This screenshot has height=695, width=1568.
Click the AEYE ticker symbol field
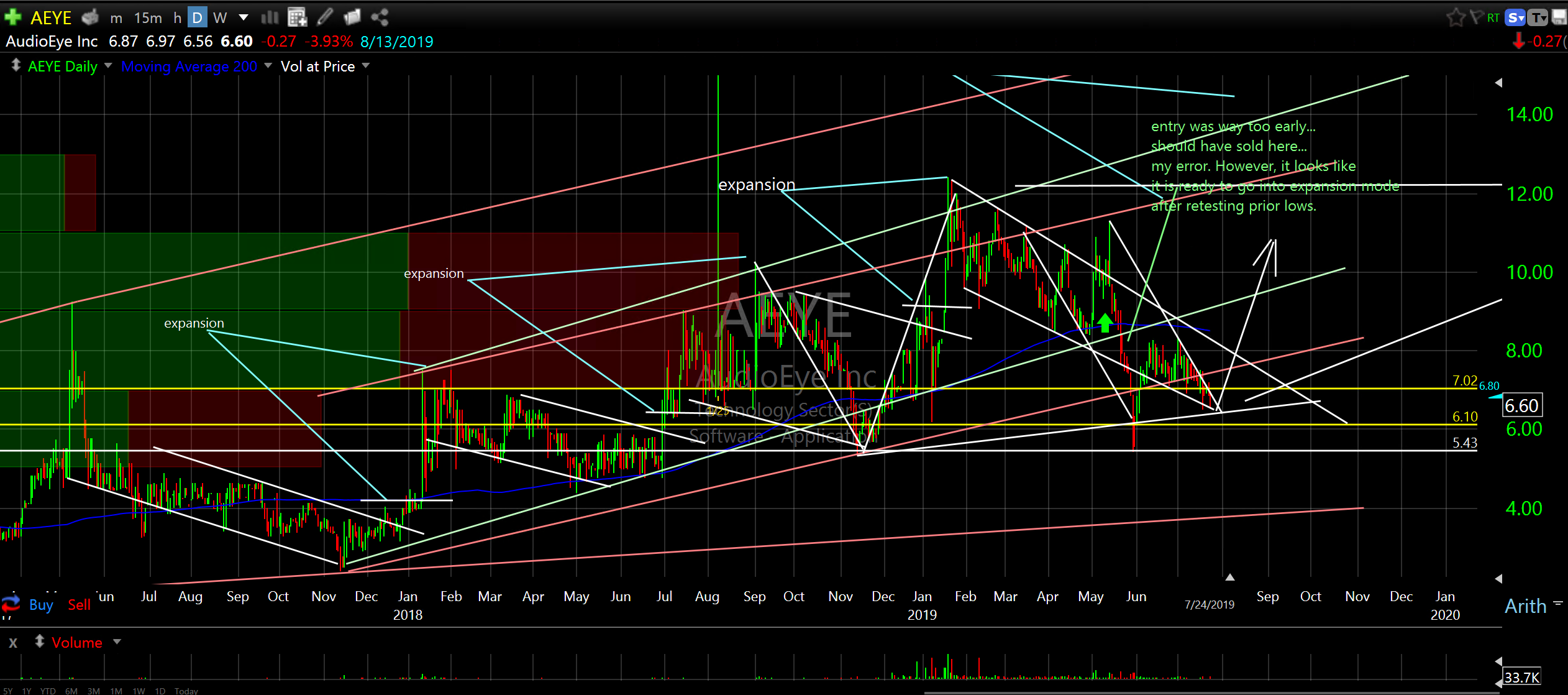pos(51,18)
